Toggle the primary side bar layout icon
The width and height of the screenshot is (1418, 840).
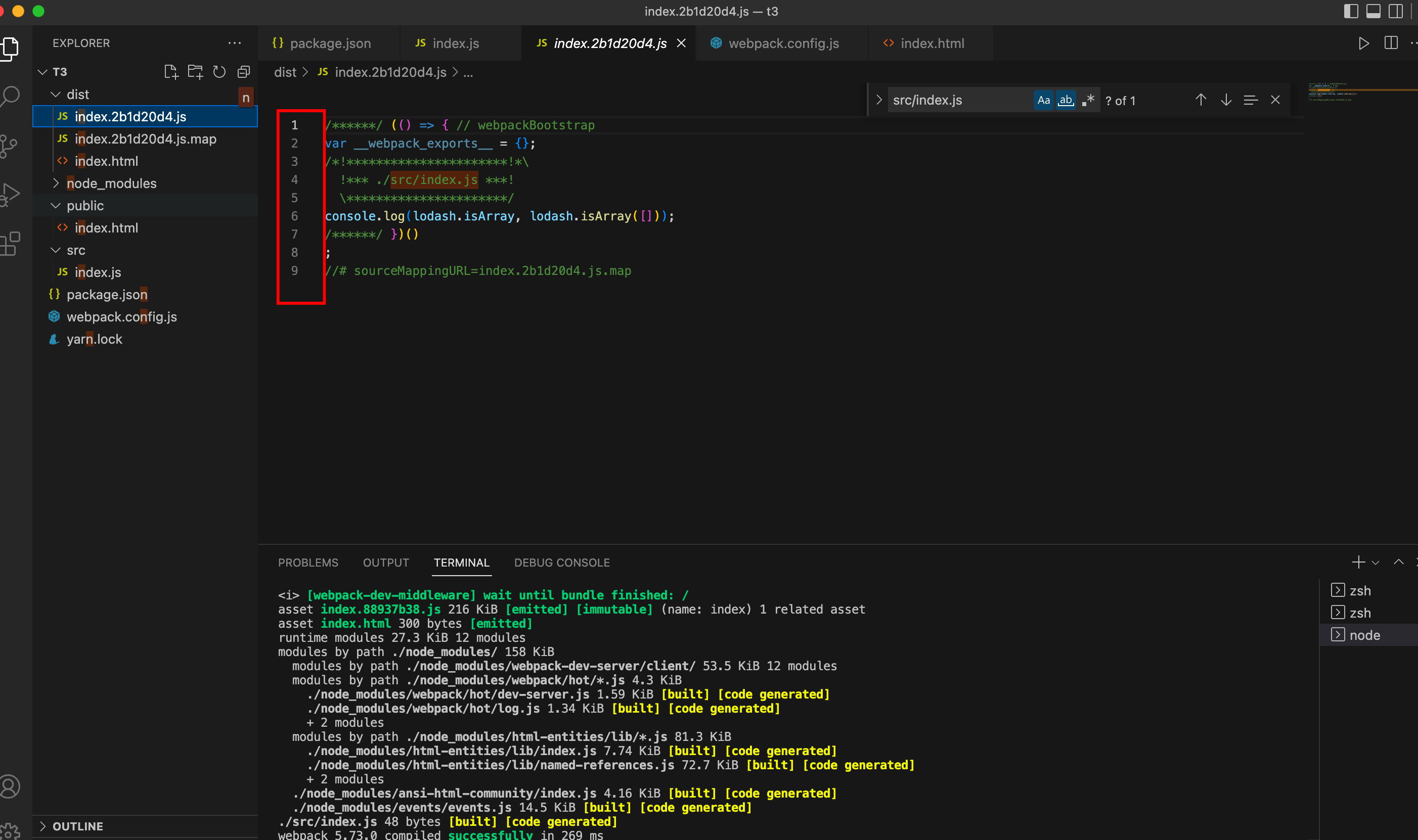click(x=1351, y=11)
